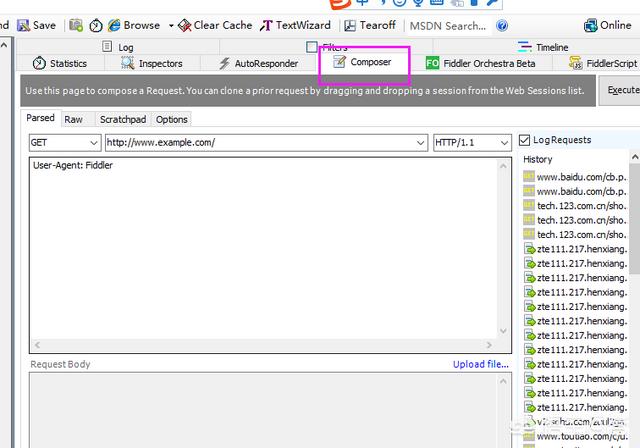640x448 pixels.
Task: Click into the MSDN Search box
Action: coord(448,26)
